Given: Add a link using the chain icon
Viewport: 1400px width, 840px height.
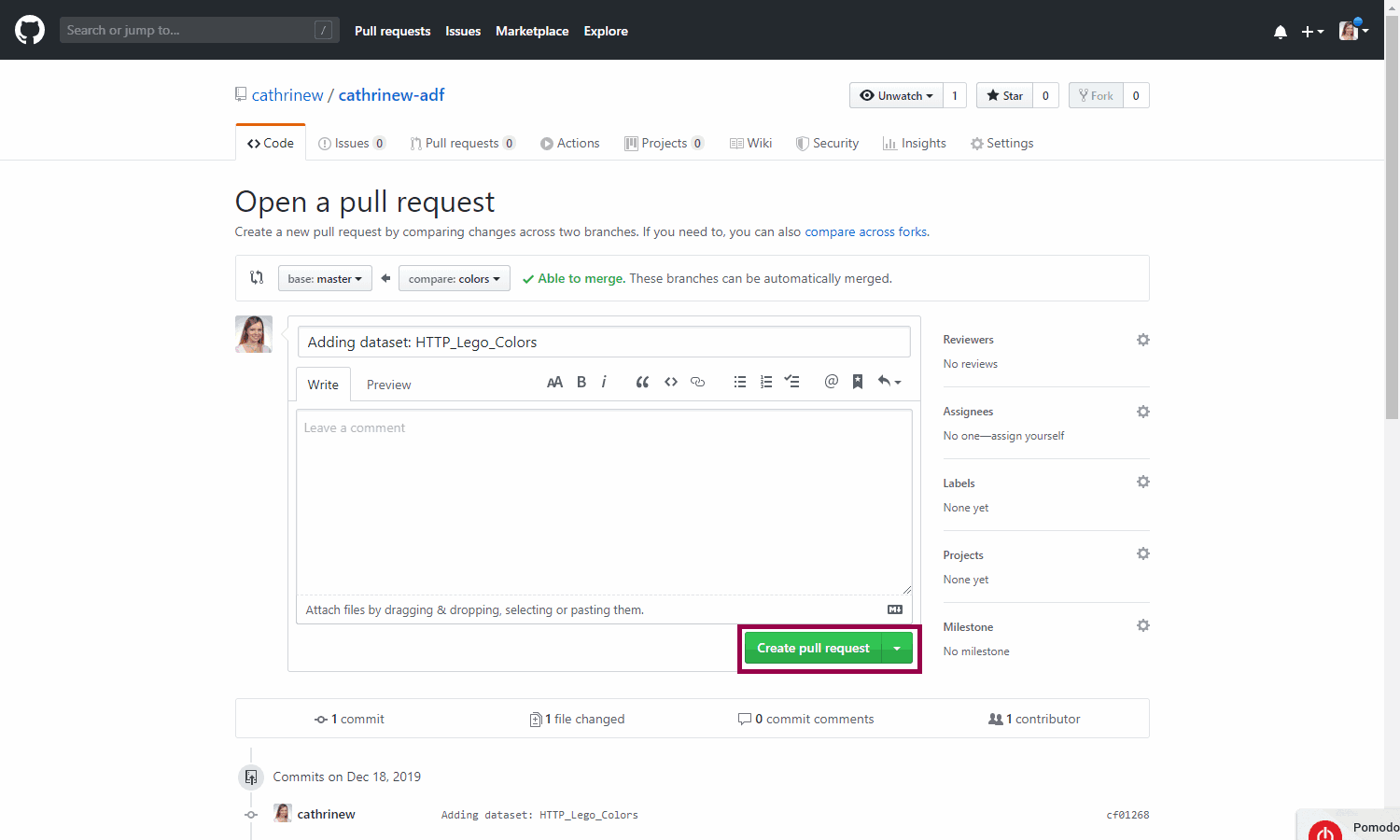Looking at the screenshot, I should (x=697, y=382).
